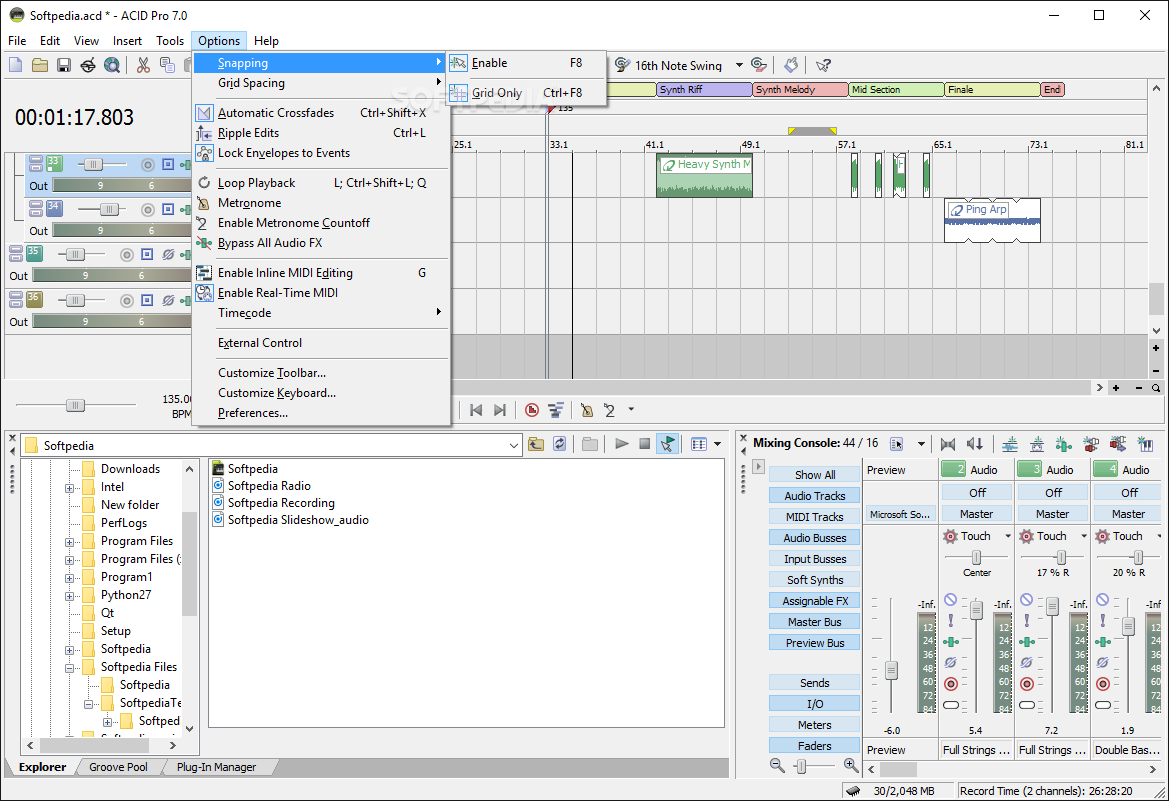Click the Refresh icon in Explorer toolbar
1169x801 pixels.
tap(559, 444)
